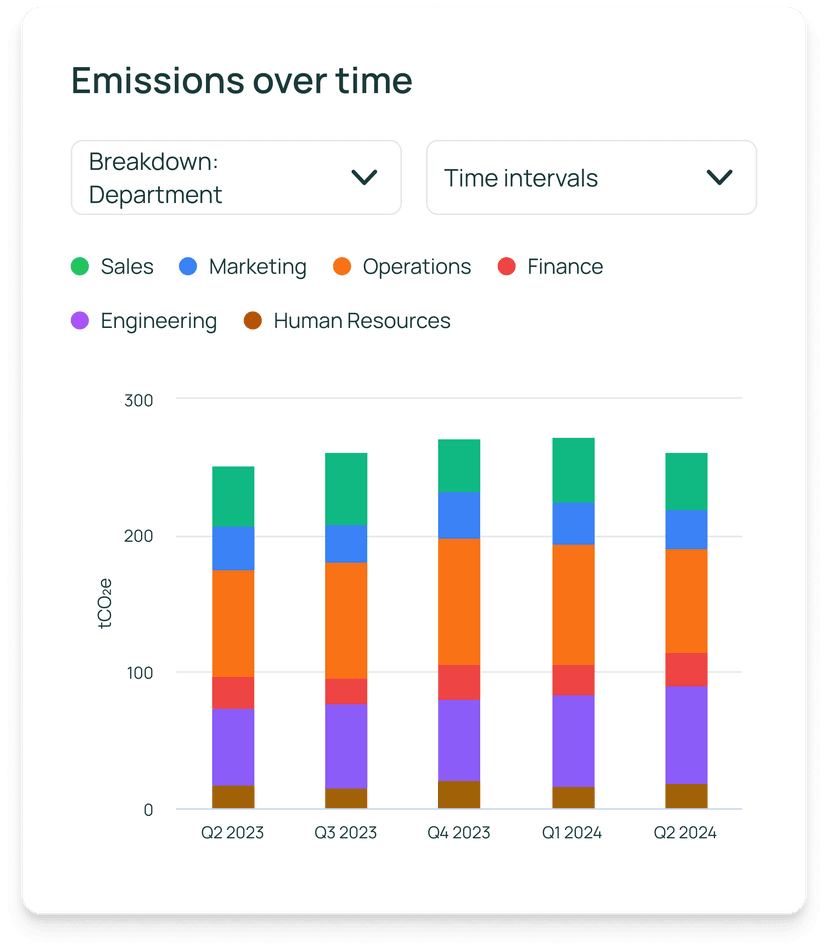Open the Time intervals dropdown
Image resolution: width=828 pixels, height=951 pixels.
click(591, 177)
